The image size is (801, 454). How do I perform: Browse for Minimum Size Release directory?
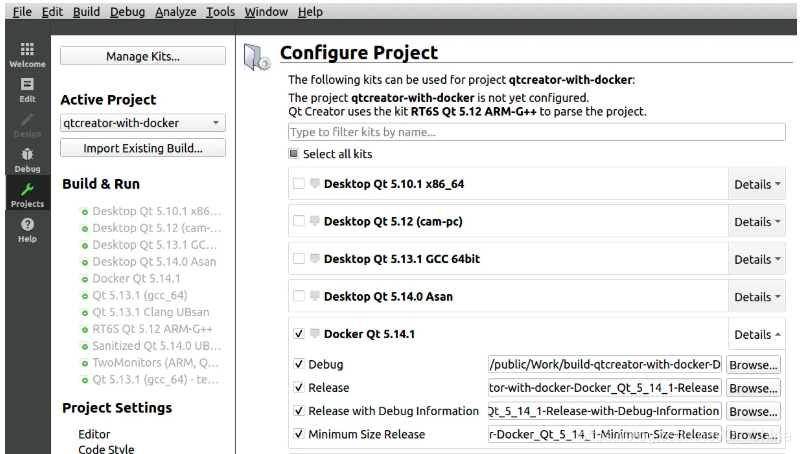coord(753,435)
